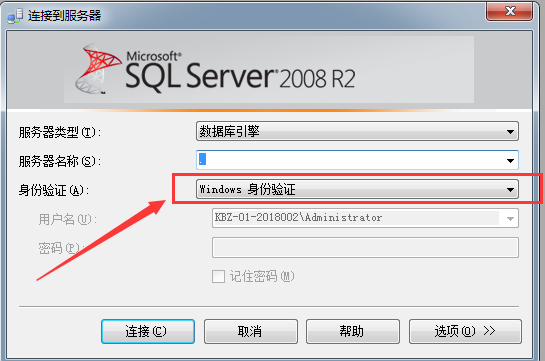The image size is (545, 361).
Task: Expand the server name dropdown arrow
Action: pos(510,161)
